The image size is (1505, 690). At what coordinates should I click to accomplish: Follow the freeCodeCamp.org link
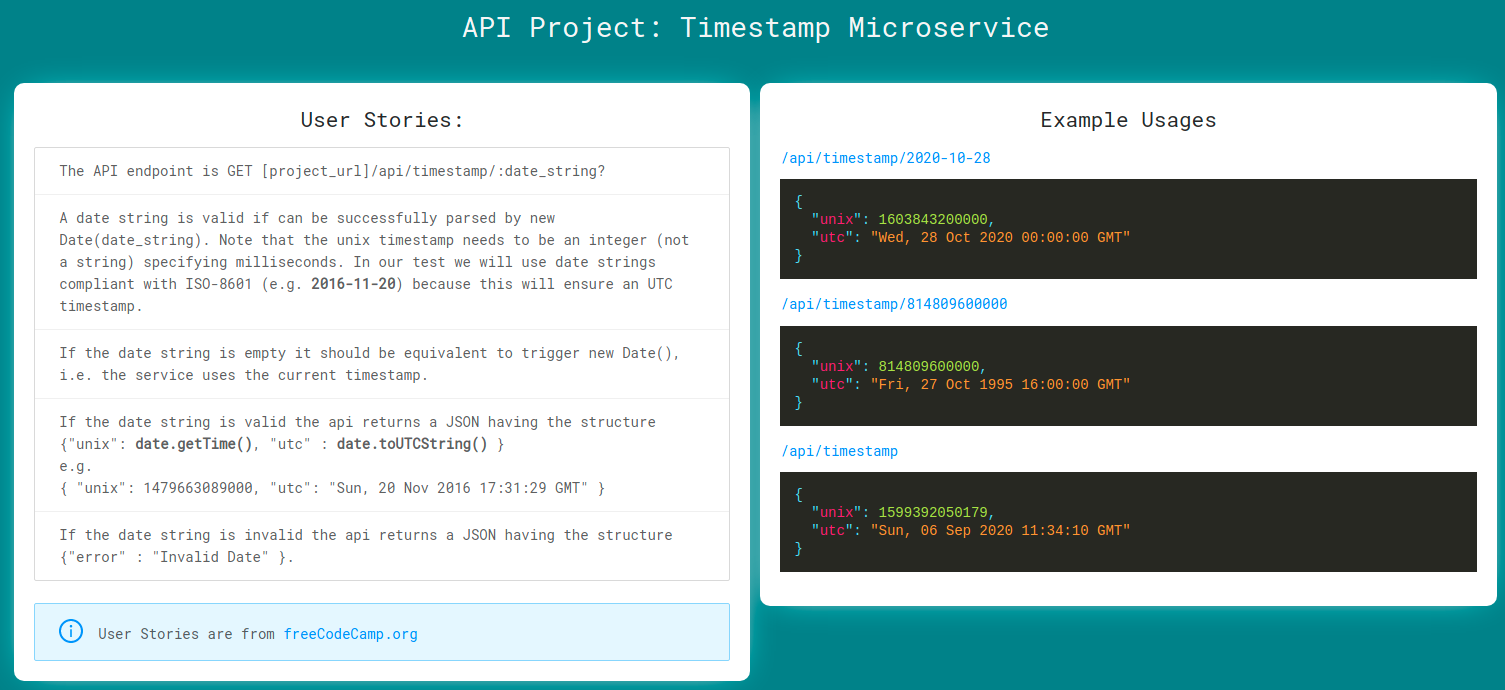click(350, 634)
